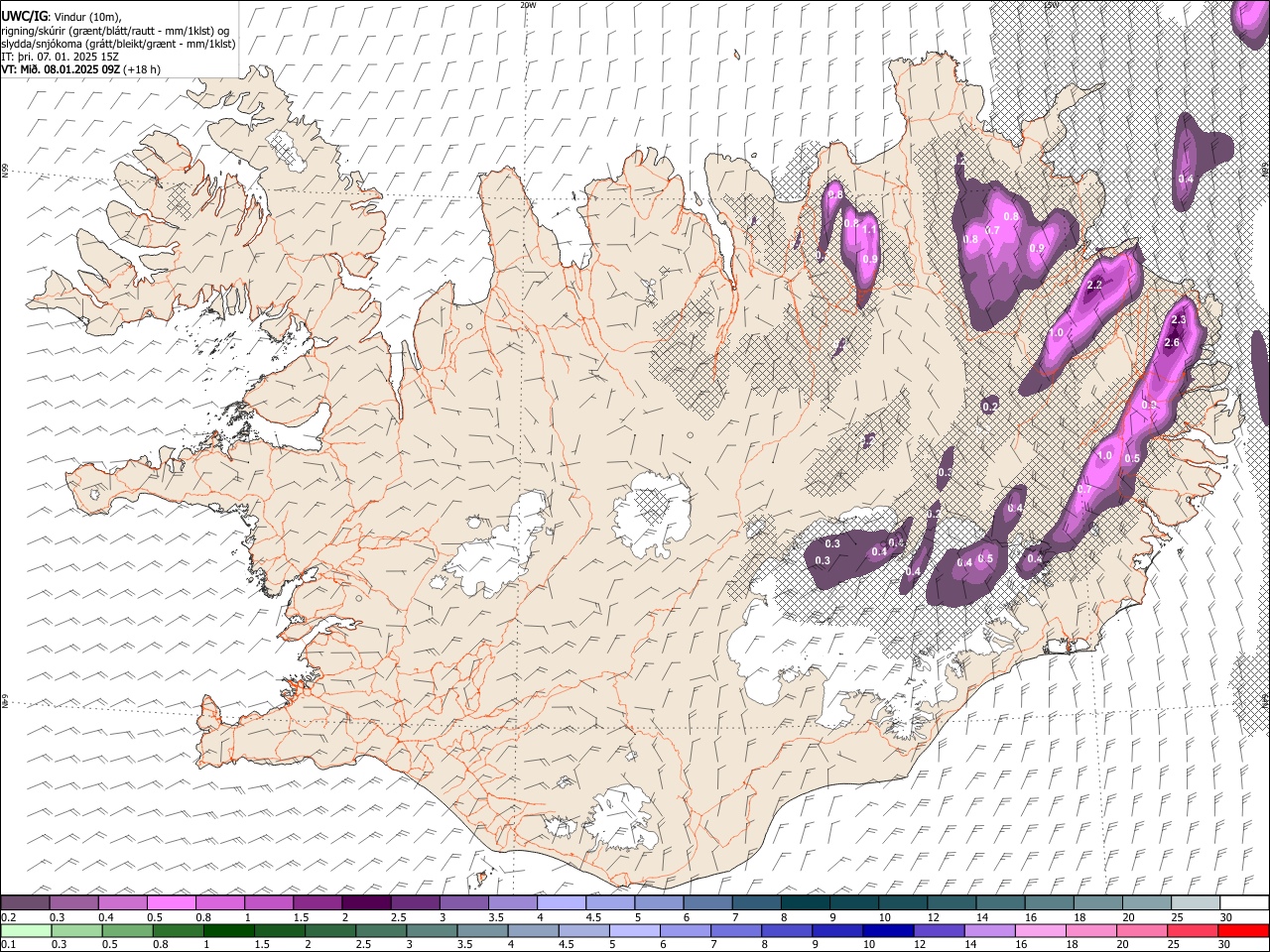
Task: Click the 15W longitude label
Action: pyautogui.click(x=1052, y=5)
